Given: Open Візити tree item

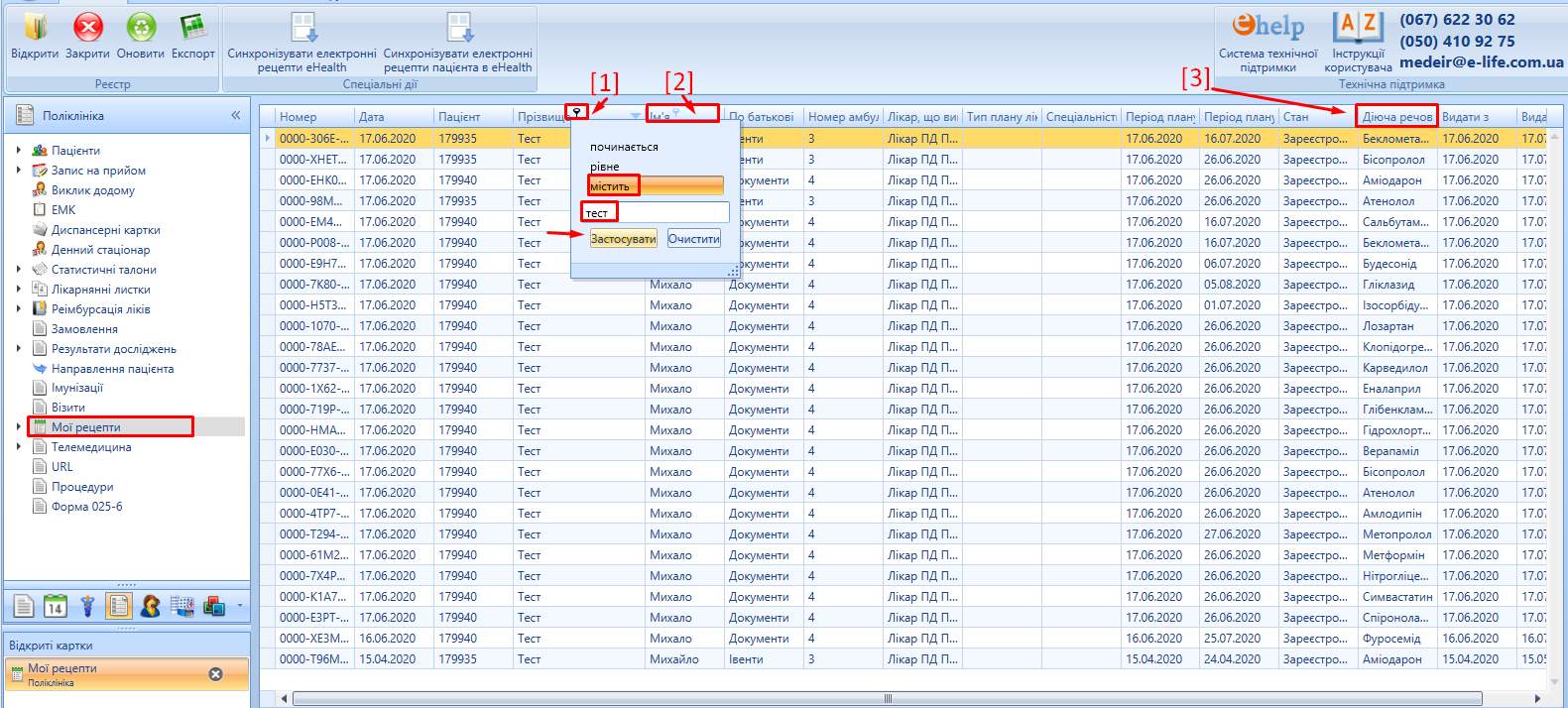Looking at the screenshot, I should (x=68, y=408).
